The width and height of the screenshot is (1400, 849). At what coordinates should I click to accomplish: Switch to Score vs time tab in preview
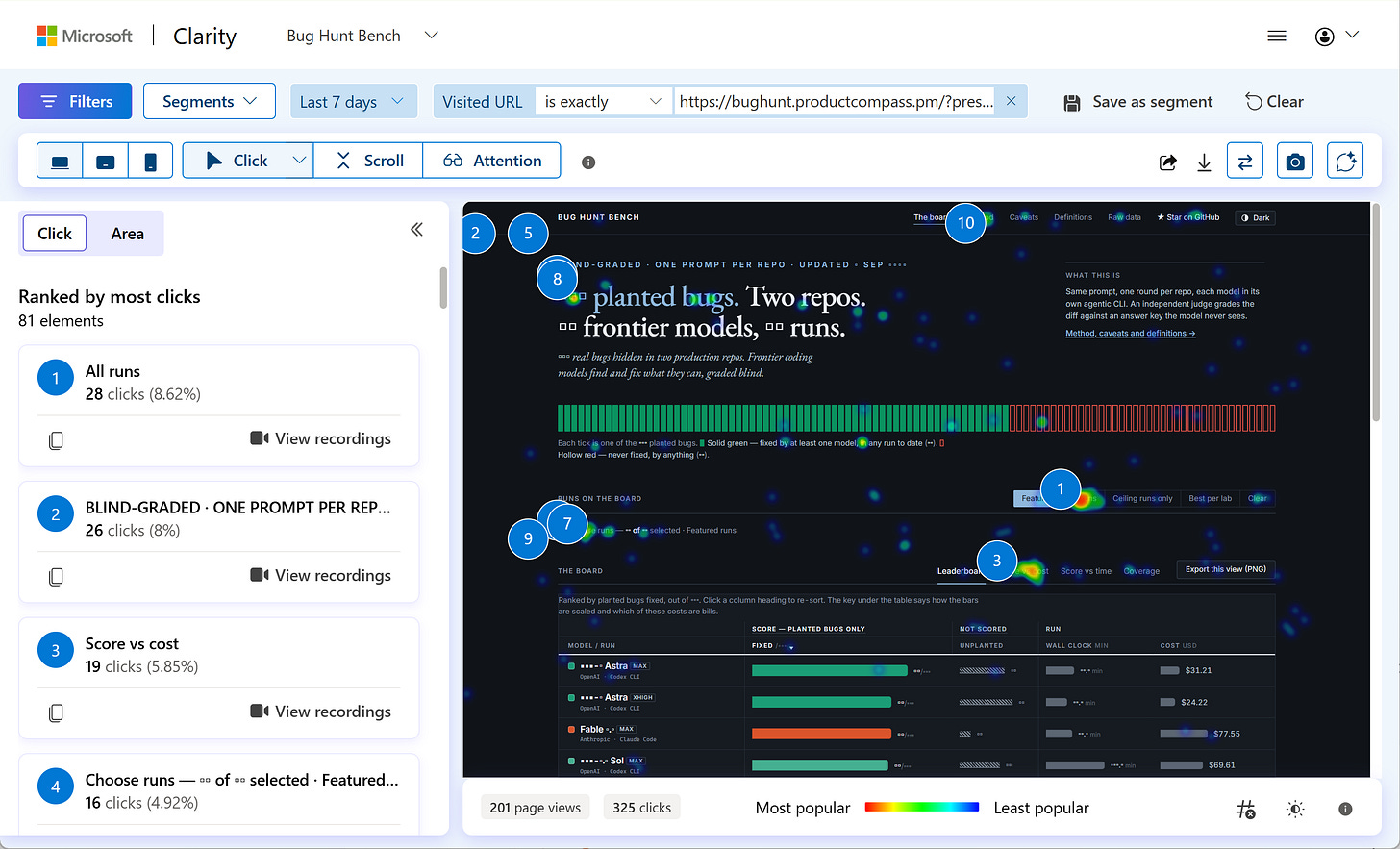1086,571
